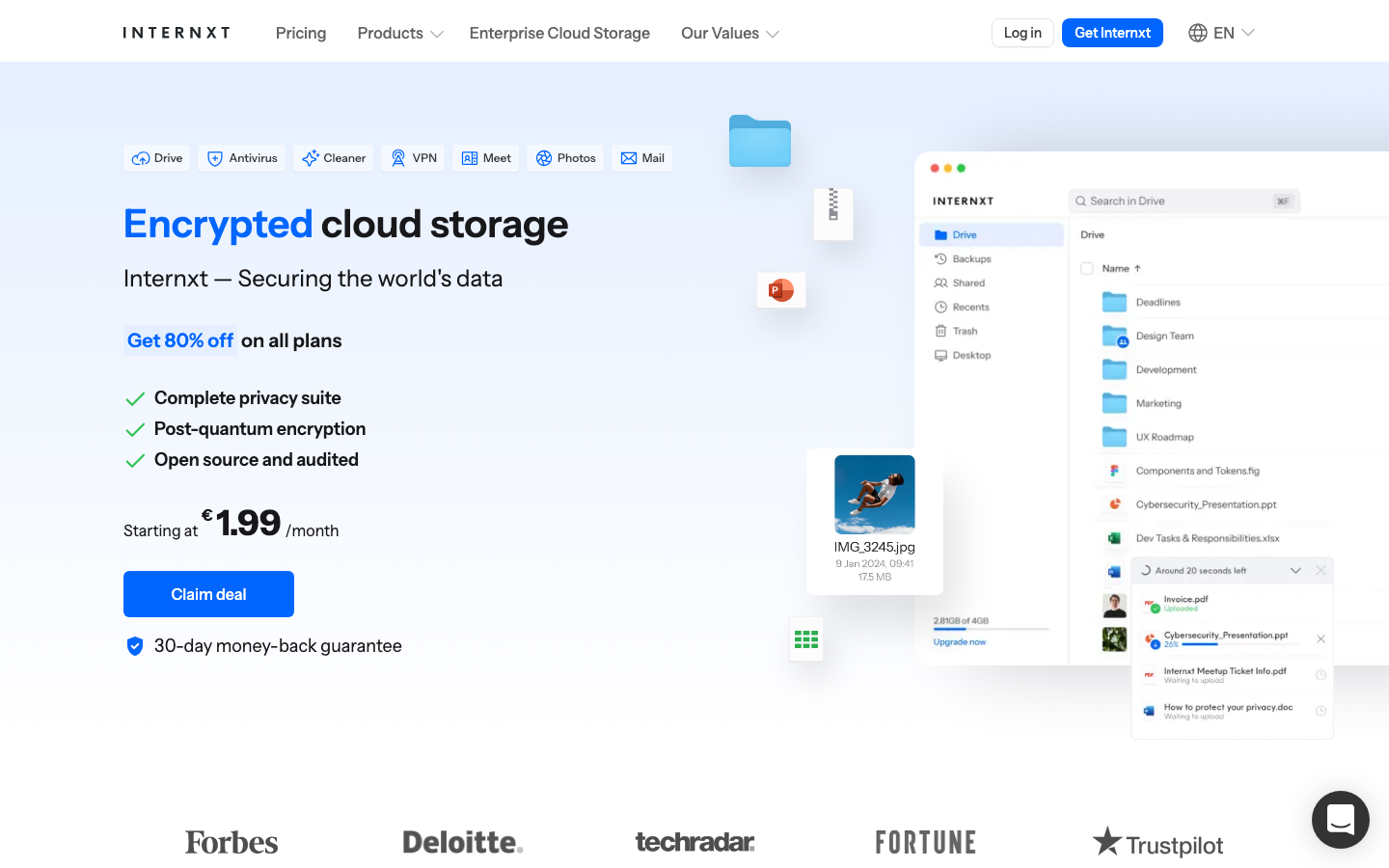Click the Deloitte logo
The width and height of the screenshot is (1389, 868).
click(x=463, y=842)
